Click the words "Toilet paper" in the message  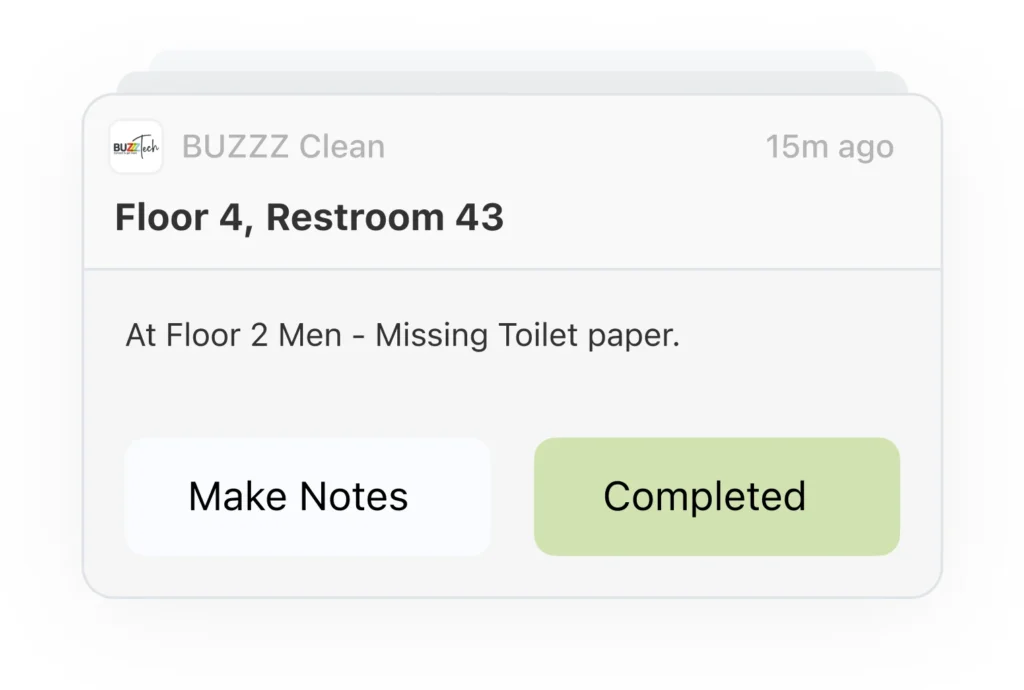[x=588, y=335]
